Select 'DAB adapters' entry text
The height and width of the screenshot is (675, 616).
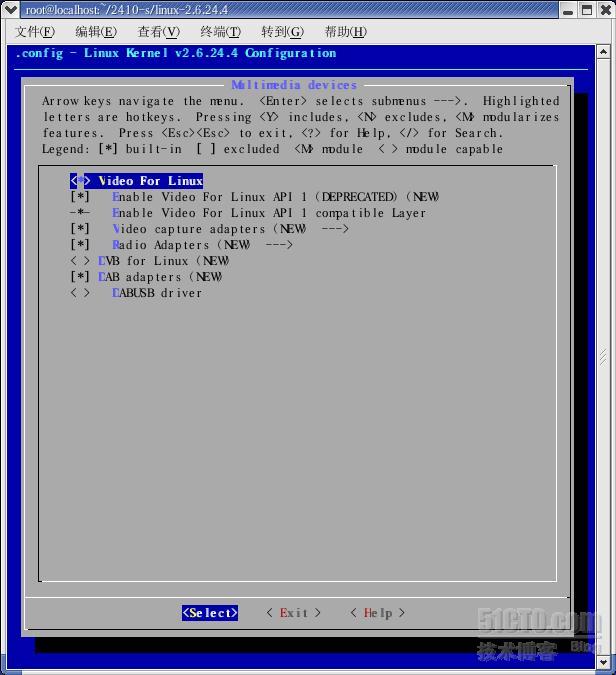pos(140,277)
